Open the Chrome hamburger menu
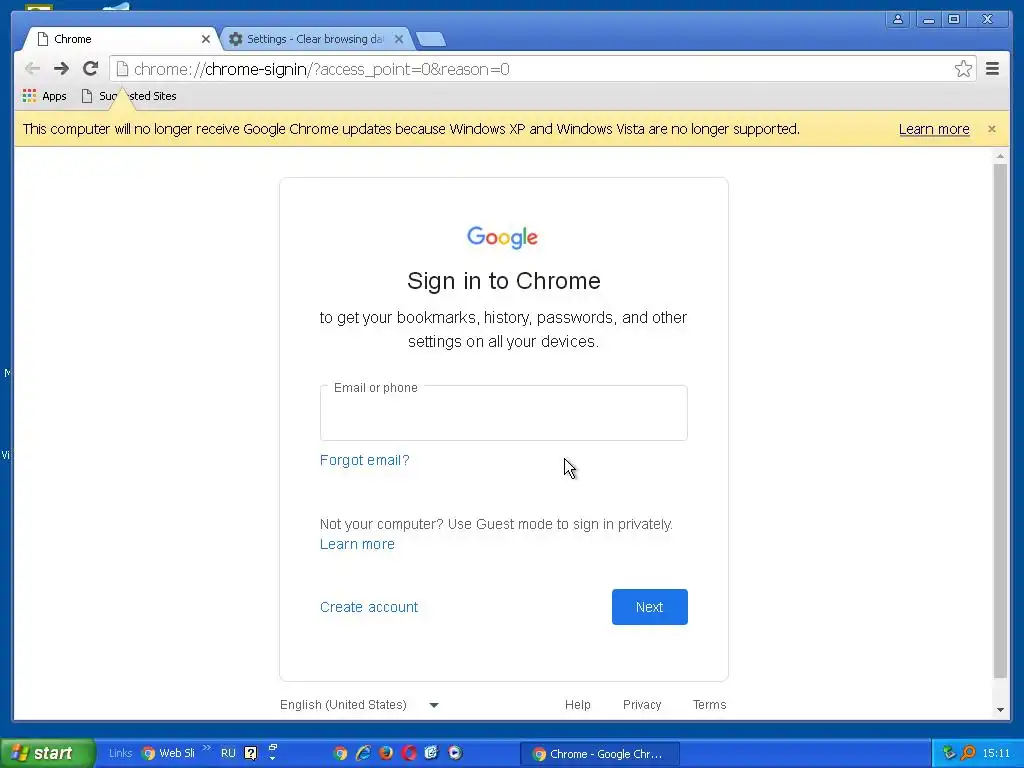Image resolution: width=1024 pixels, height=768 pixels. (x=992, y=69)
